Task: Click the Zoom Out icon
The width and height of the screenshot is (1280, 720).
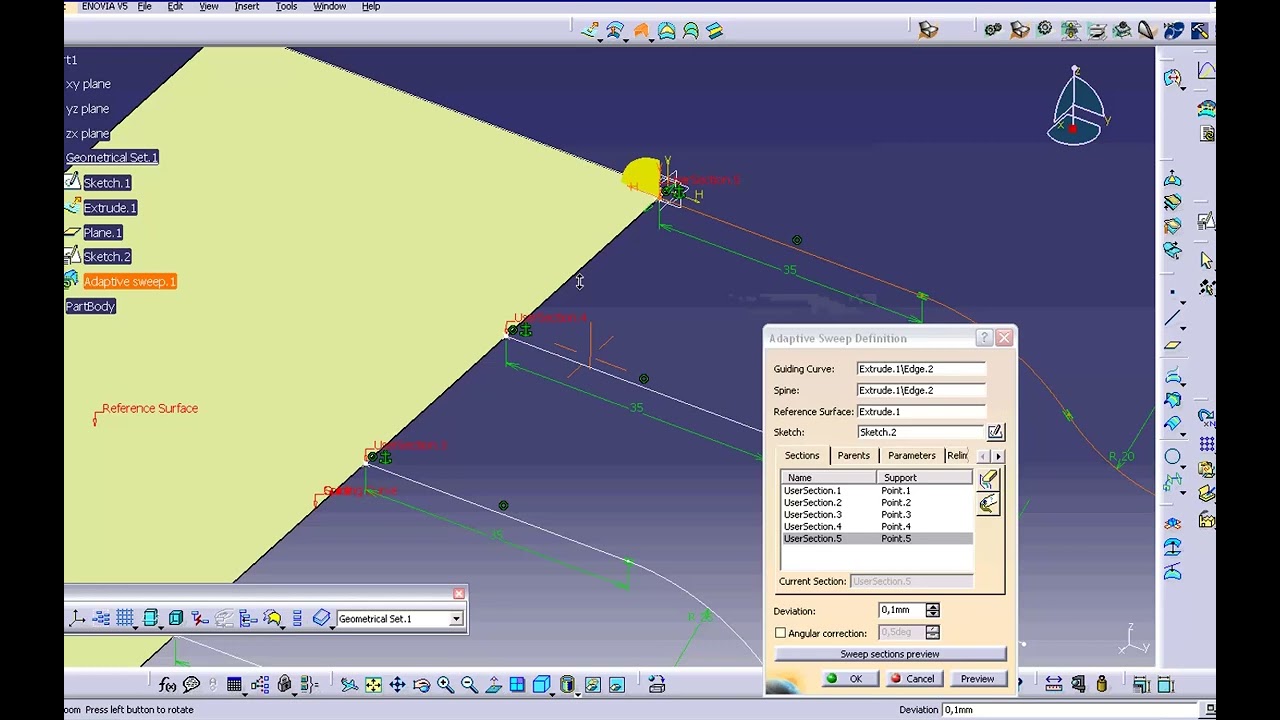Action: pyautogui.click(x=469, y=685)
